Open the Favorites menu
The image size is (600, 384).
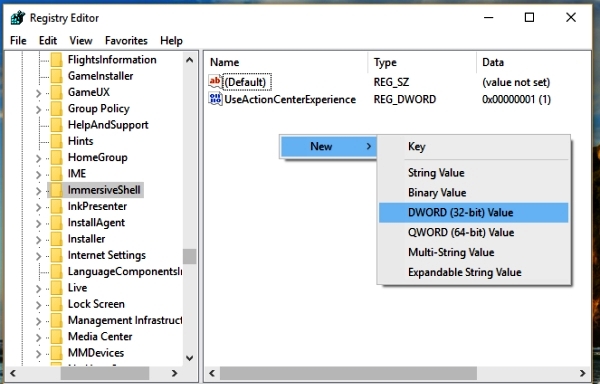pyautogui.click(x=126, y=41)
